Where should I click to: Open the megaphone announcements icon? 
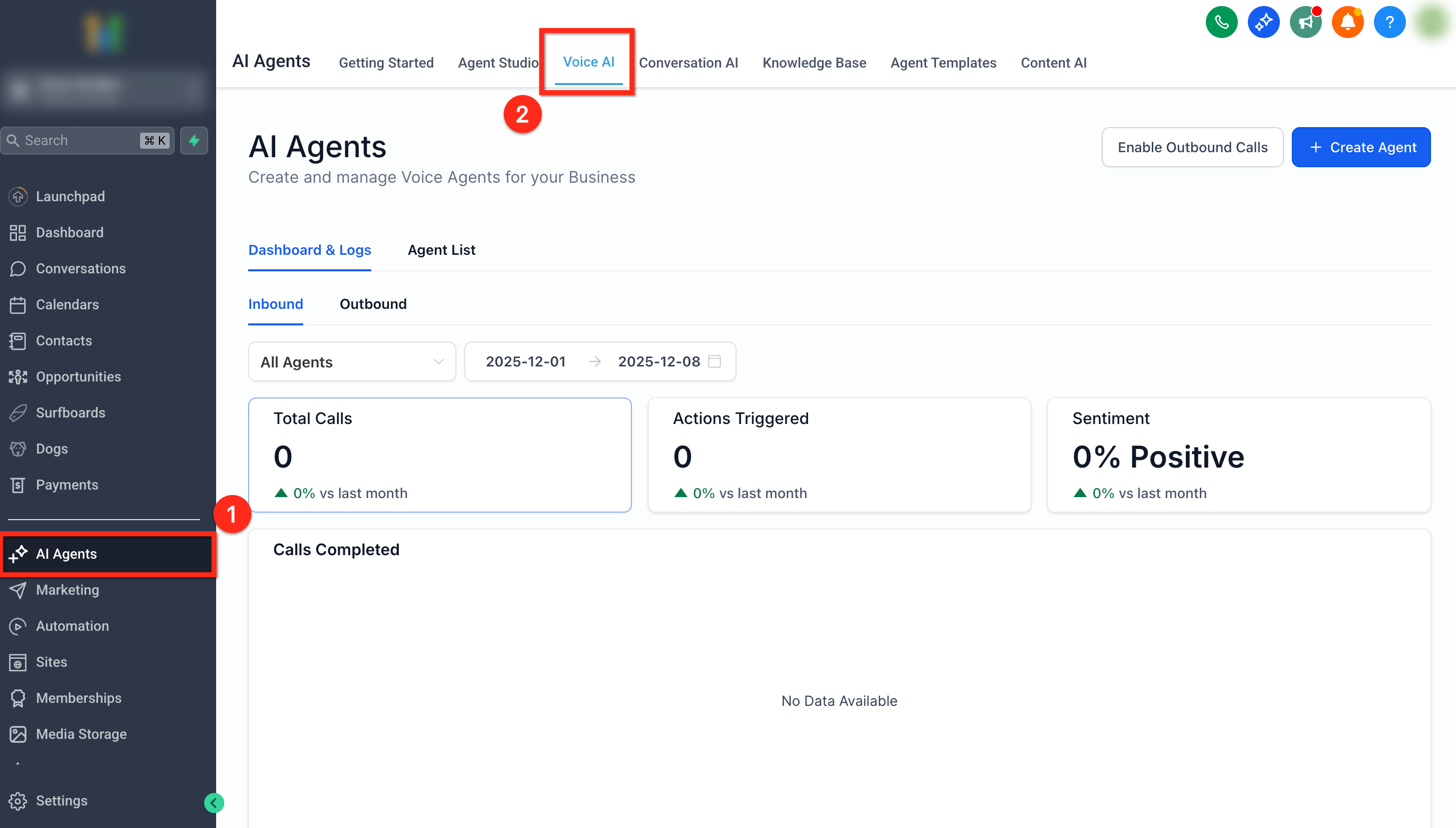click(x=1305, y=23)
